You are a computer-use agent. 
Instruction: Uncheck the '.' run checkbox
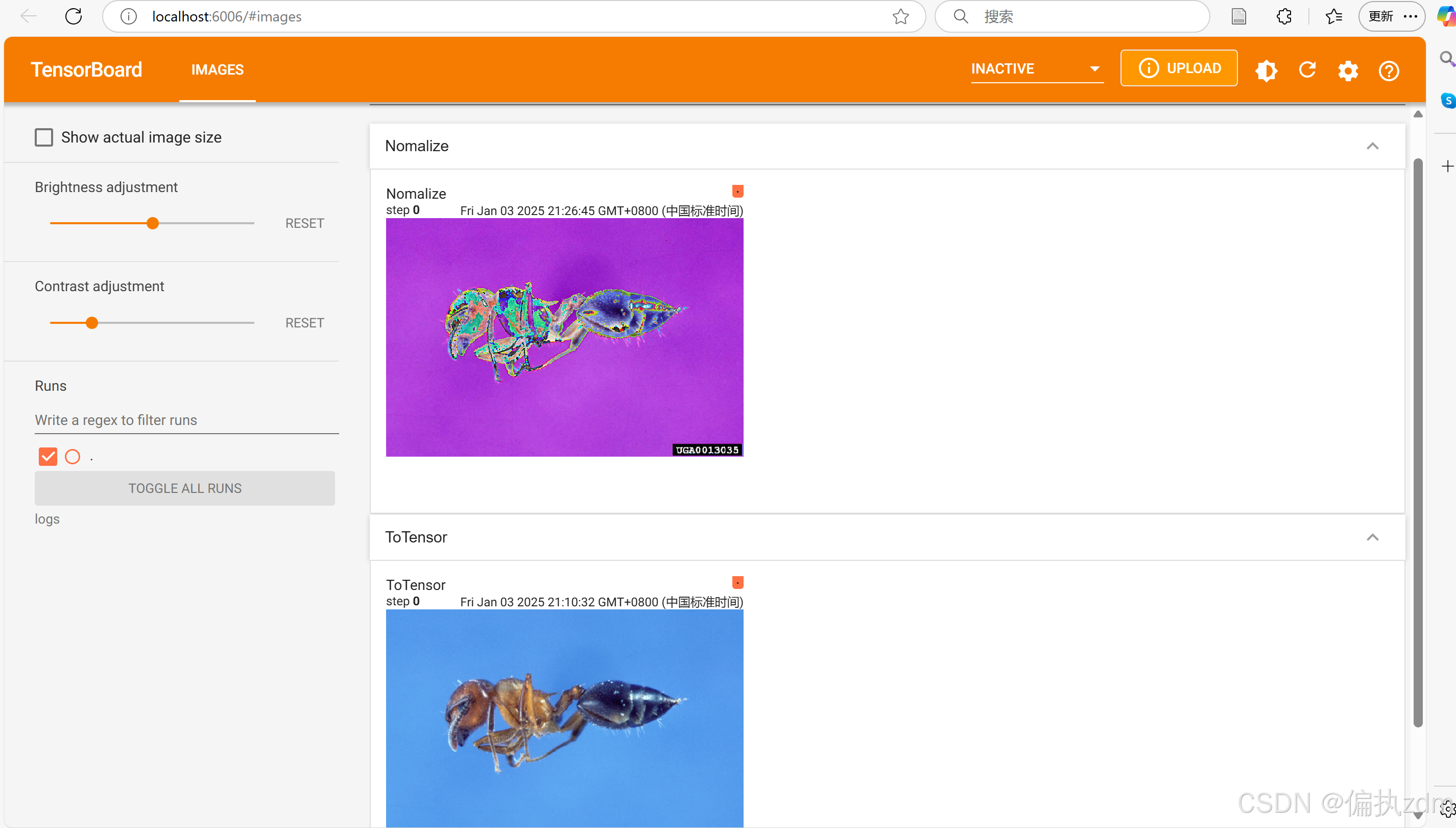pyautogui.click(x=48, y=456)
